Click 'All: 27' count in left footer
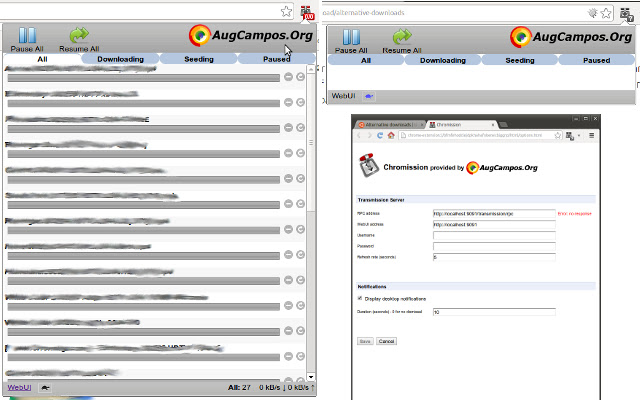640x400 pixels. point(239,387)
